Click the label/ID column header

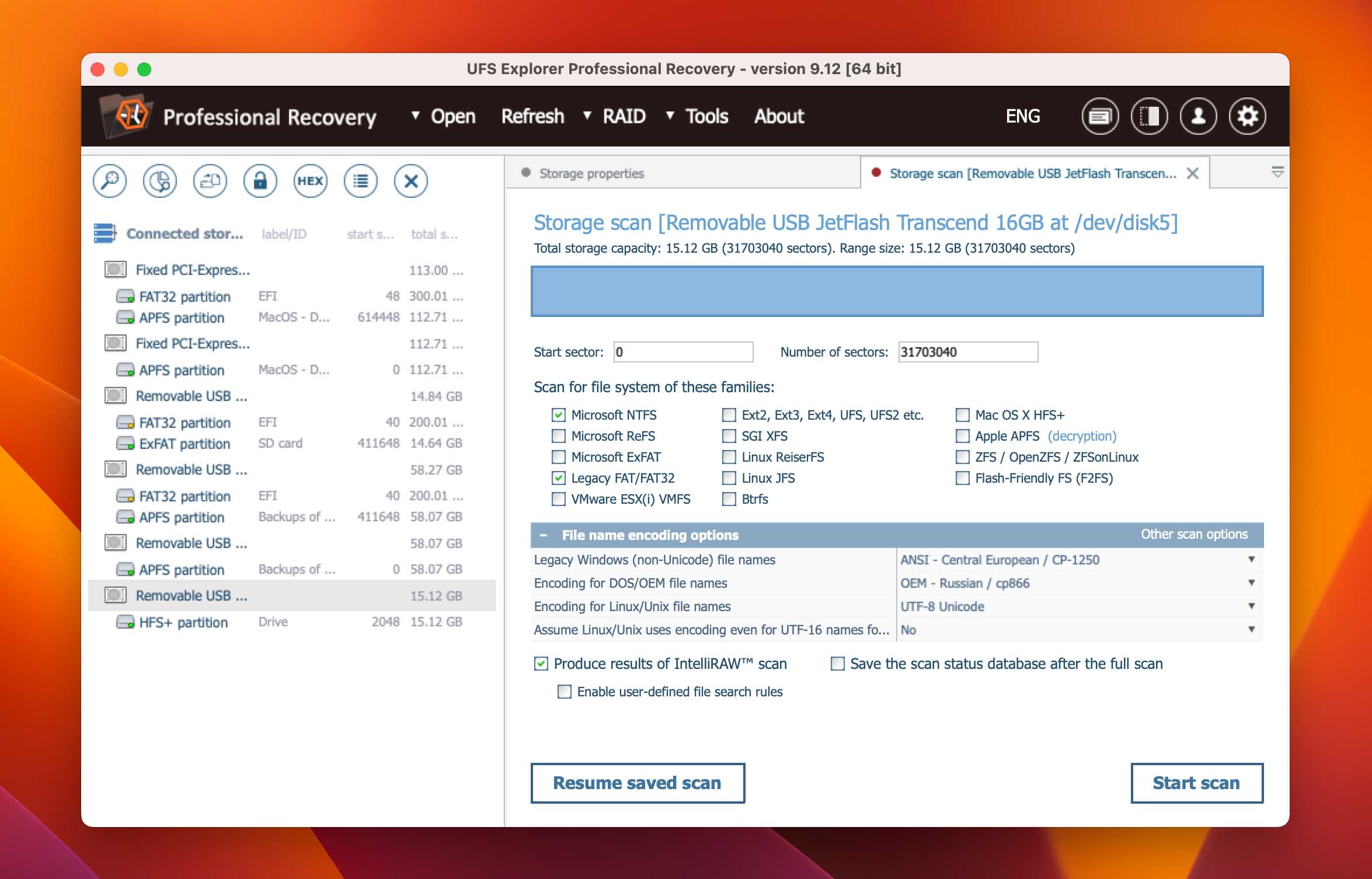pyautogui.click(x=284, y=234)
